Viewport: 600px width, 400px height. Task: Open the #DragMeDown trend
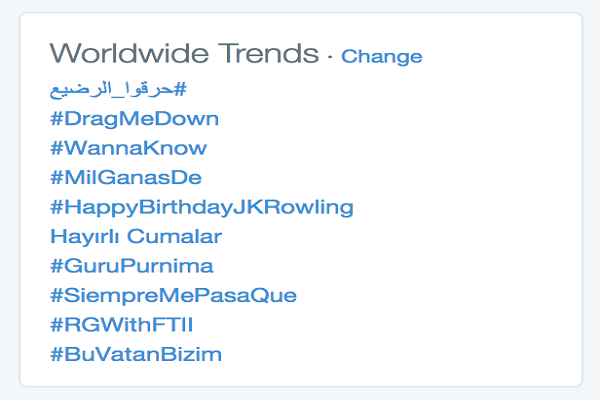click(134, 119)
